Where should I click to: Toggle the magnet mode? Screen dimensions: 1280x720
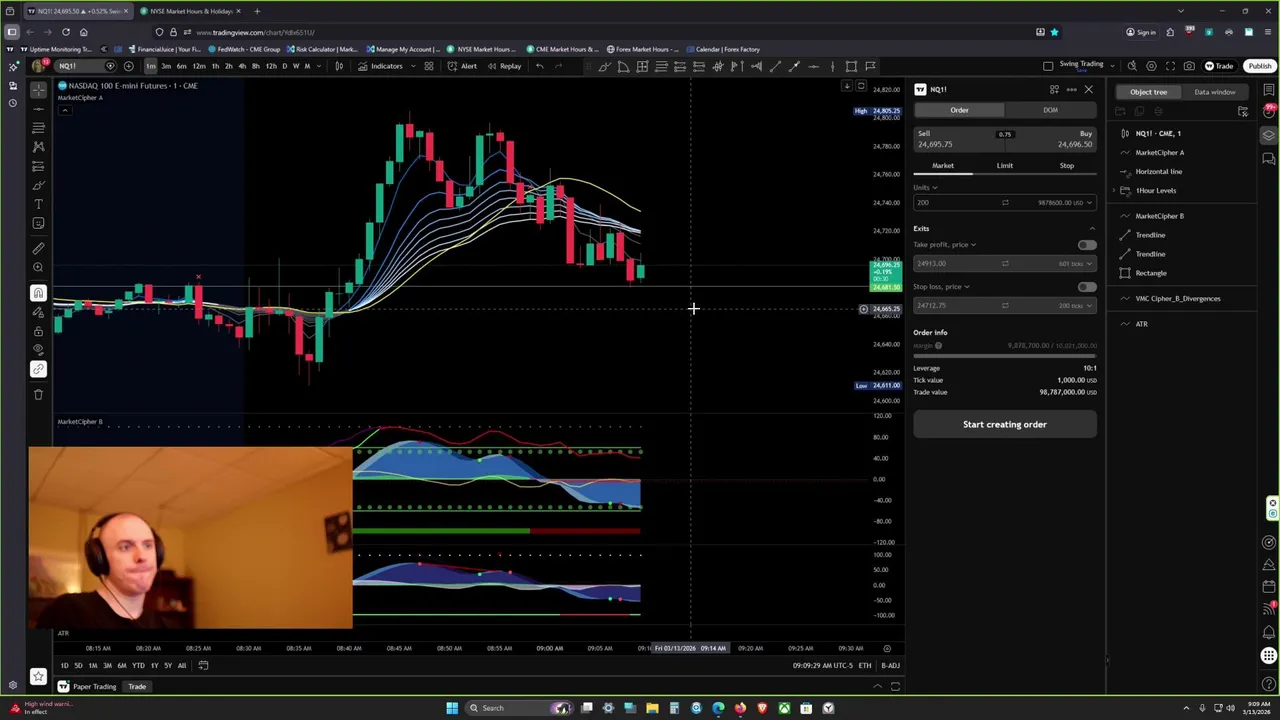click(x=38, y=293)
